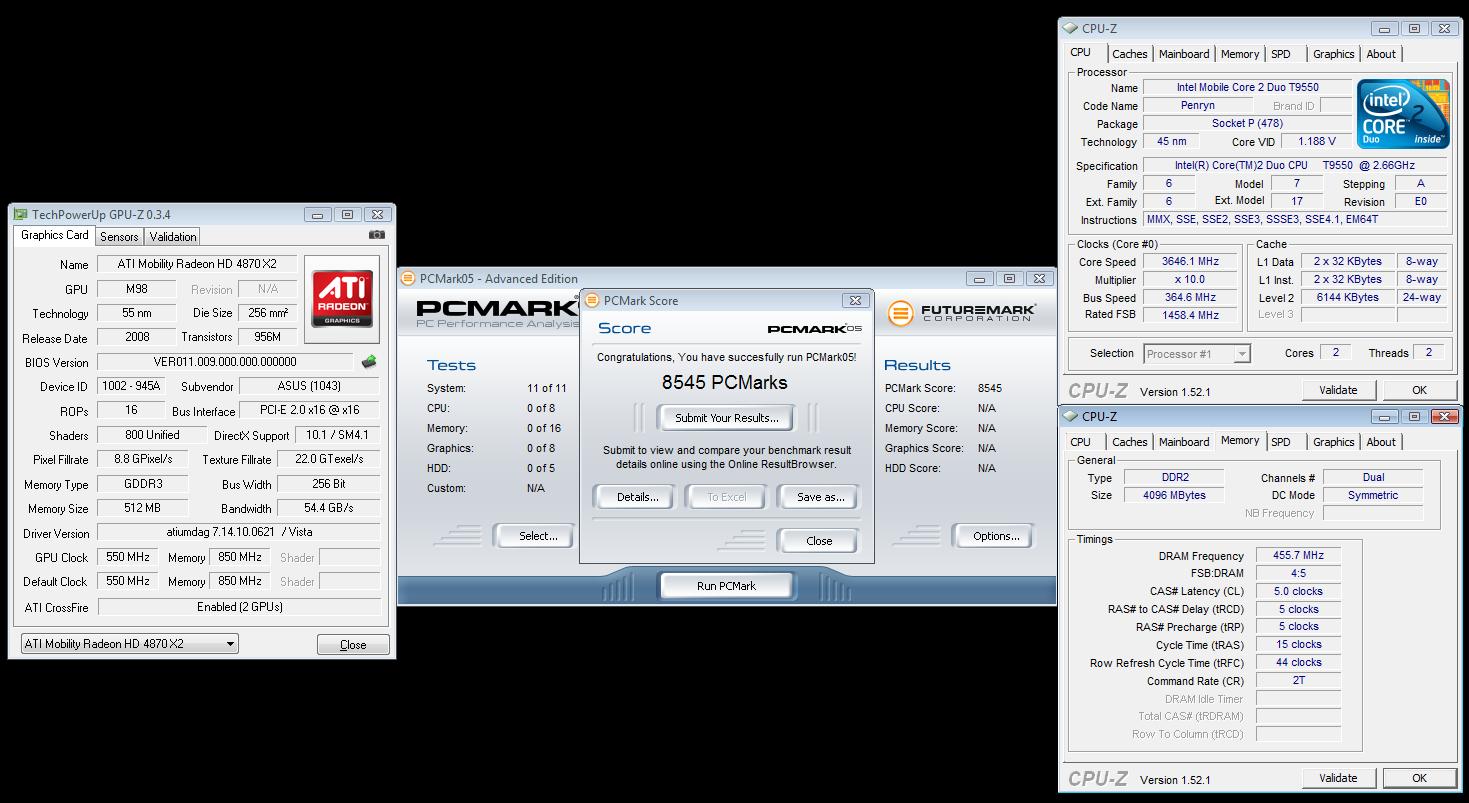
Task: Click the GPU name field ATI Mobility Radeon
Action: point(197,265)
